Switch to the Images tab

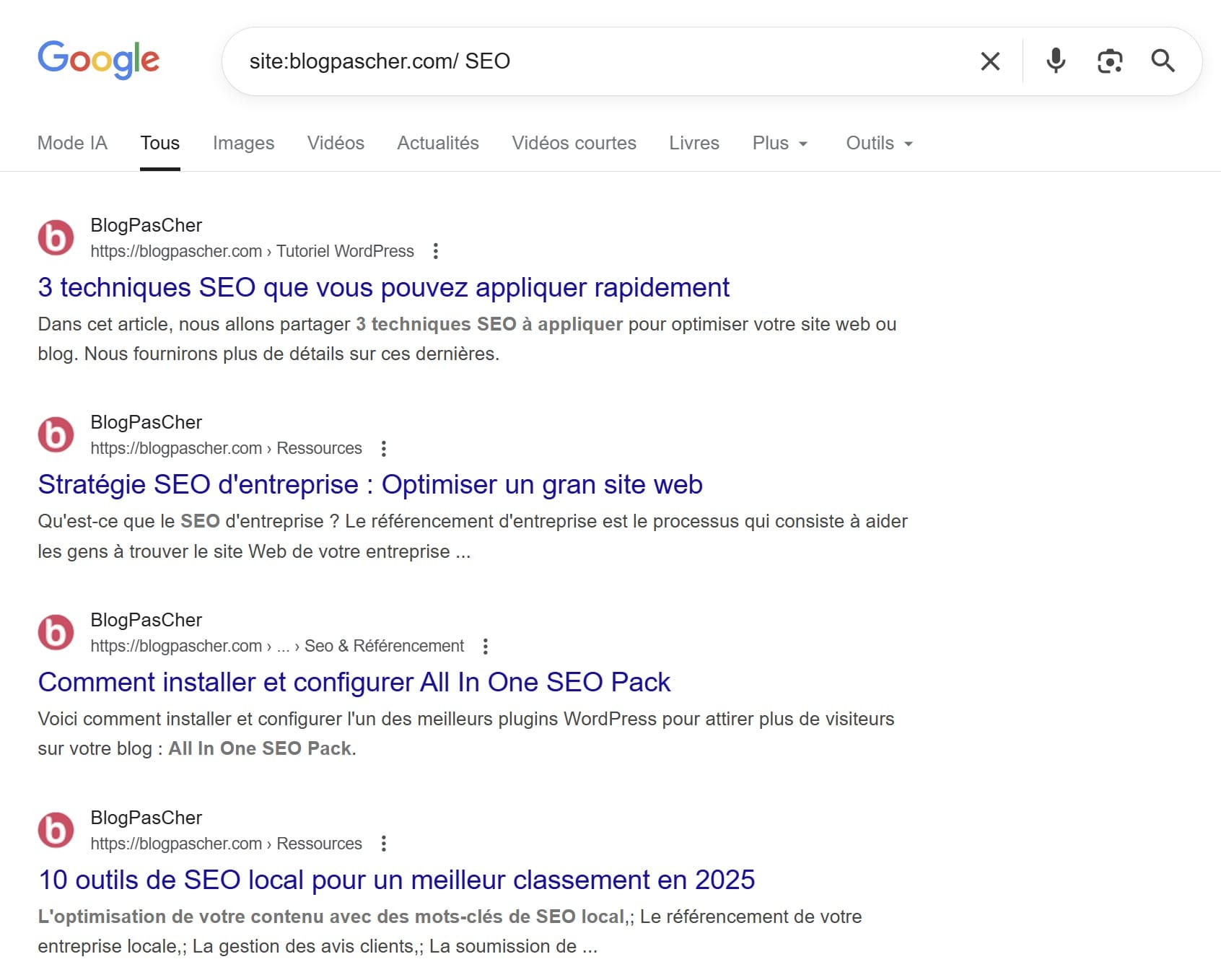[x=243, y=143]
